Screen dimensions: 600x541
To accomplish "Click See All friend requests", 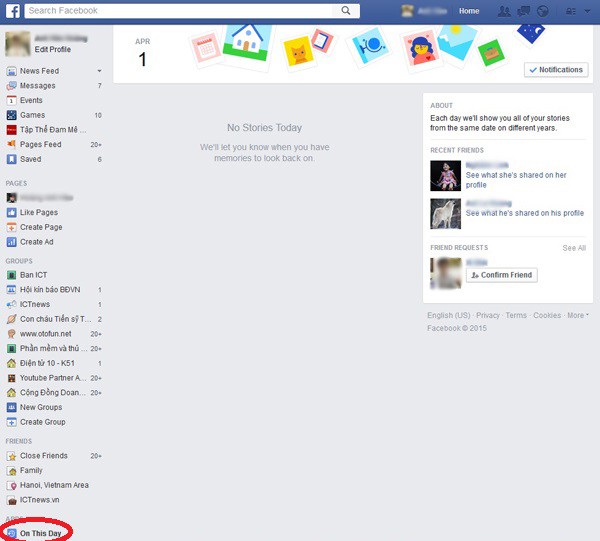I will point(574,248).
